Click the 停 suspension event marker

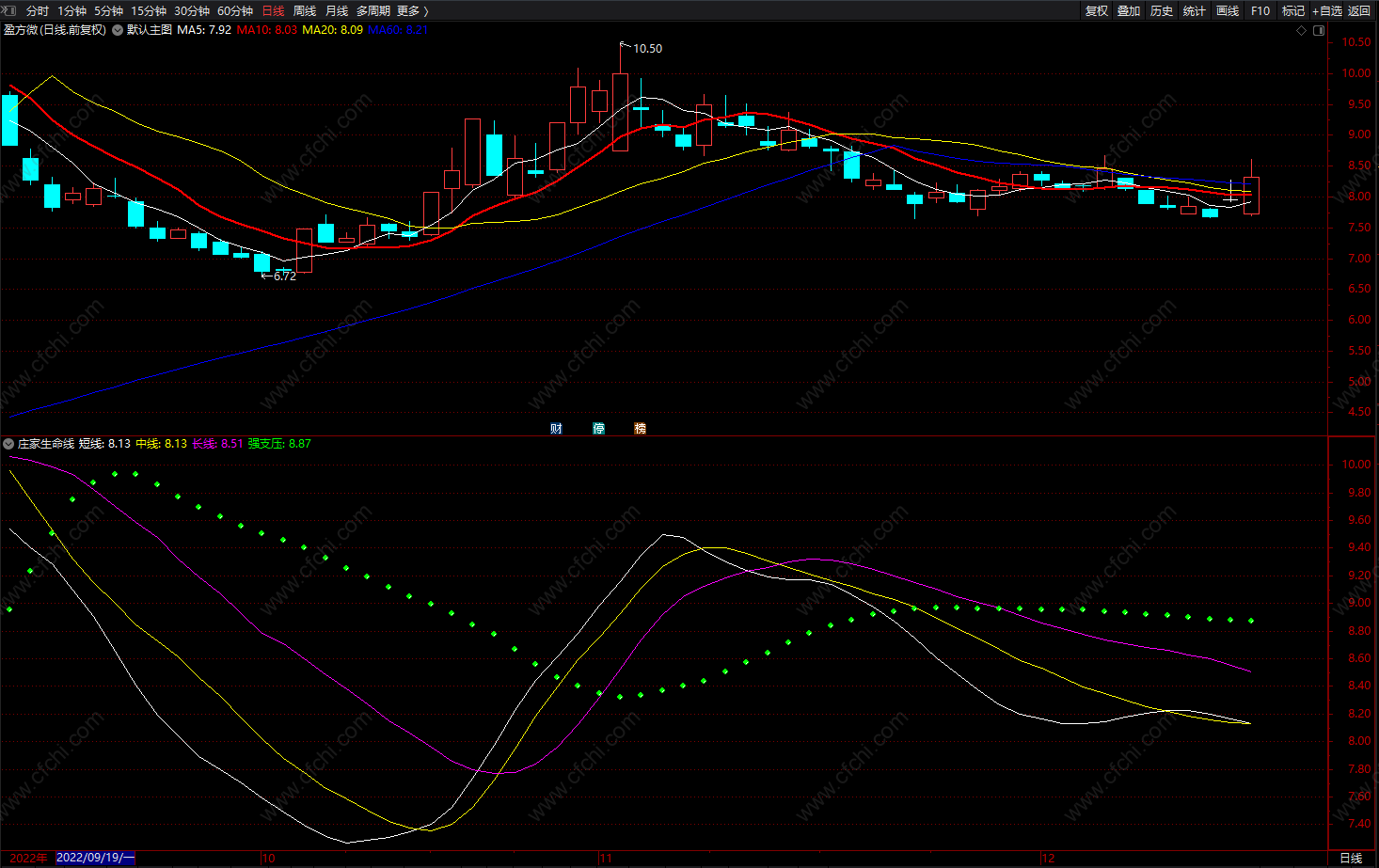[x=599, y=429]
